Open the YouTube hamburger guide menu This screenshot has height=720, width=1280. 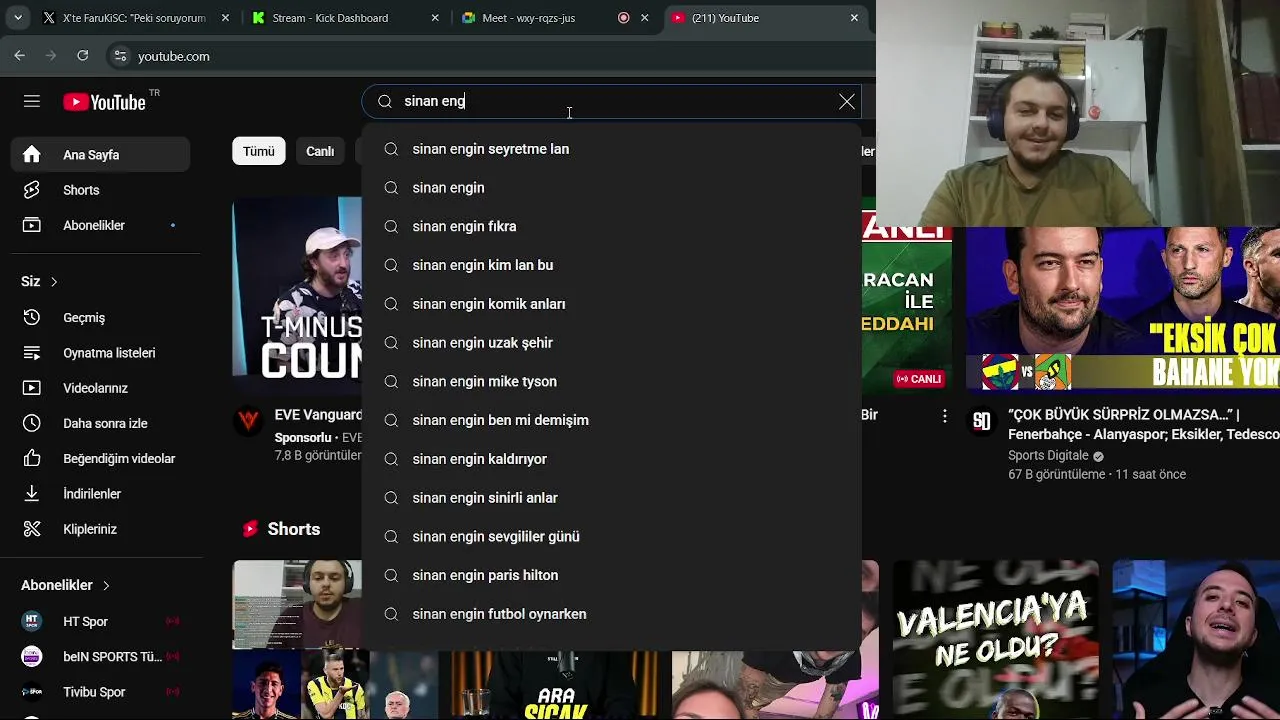pos(32,101)
